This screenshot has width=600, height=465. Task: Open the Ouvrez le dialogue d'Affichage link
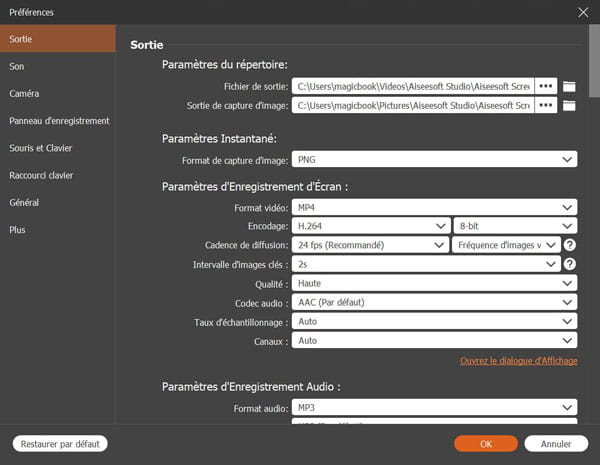[x=518, y=361]
